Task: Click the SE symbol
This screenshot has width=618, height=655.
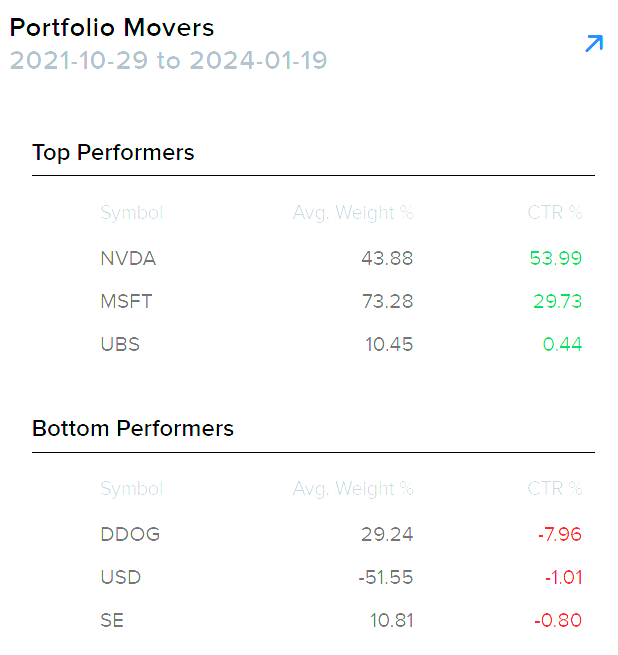Action: click(112, 620)
